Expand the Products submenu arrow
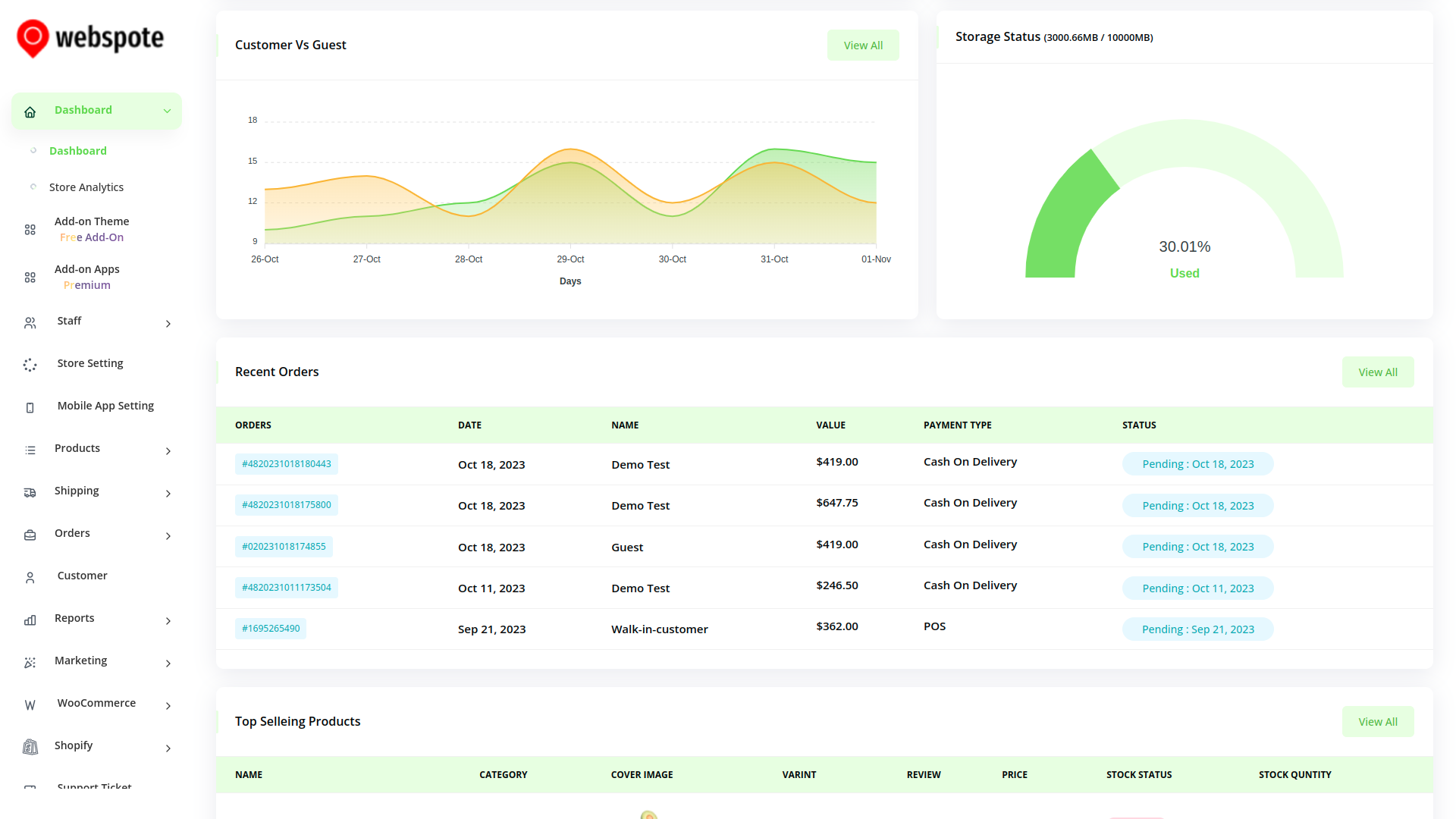Image resolution: width=1456 pixels, height=819 pixels. click(168, 451)
